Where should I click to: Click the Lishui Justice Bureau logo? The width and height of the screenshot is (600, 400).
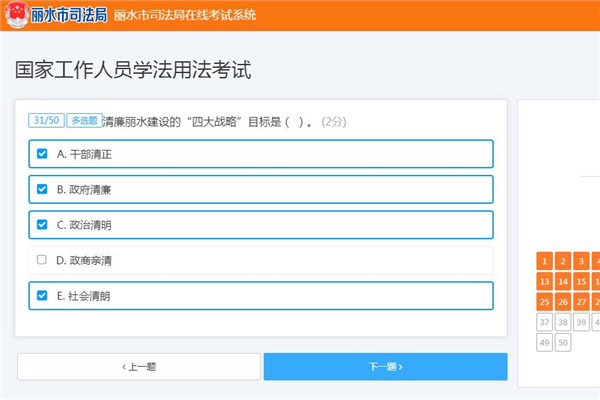point(55,15)
